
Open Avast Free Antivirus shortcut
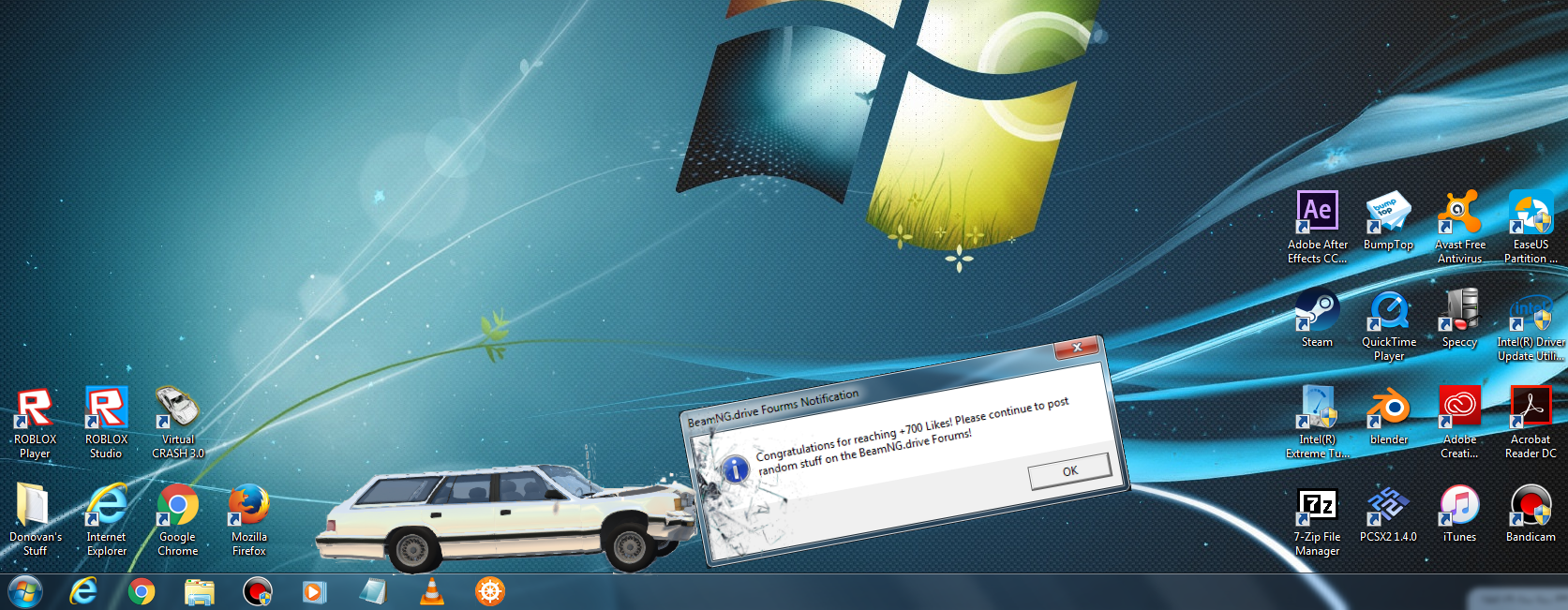1459,228
